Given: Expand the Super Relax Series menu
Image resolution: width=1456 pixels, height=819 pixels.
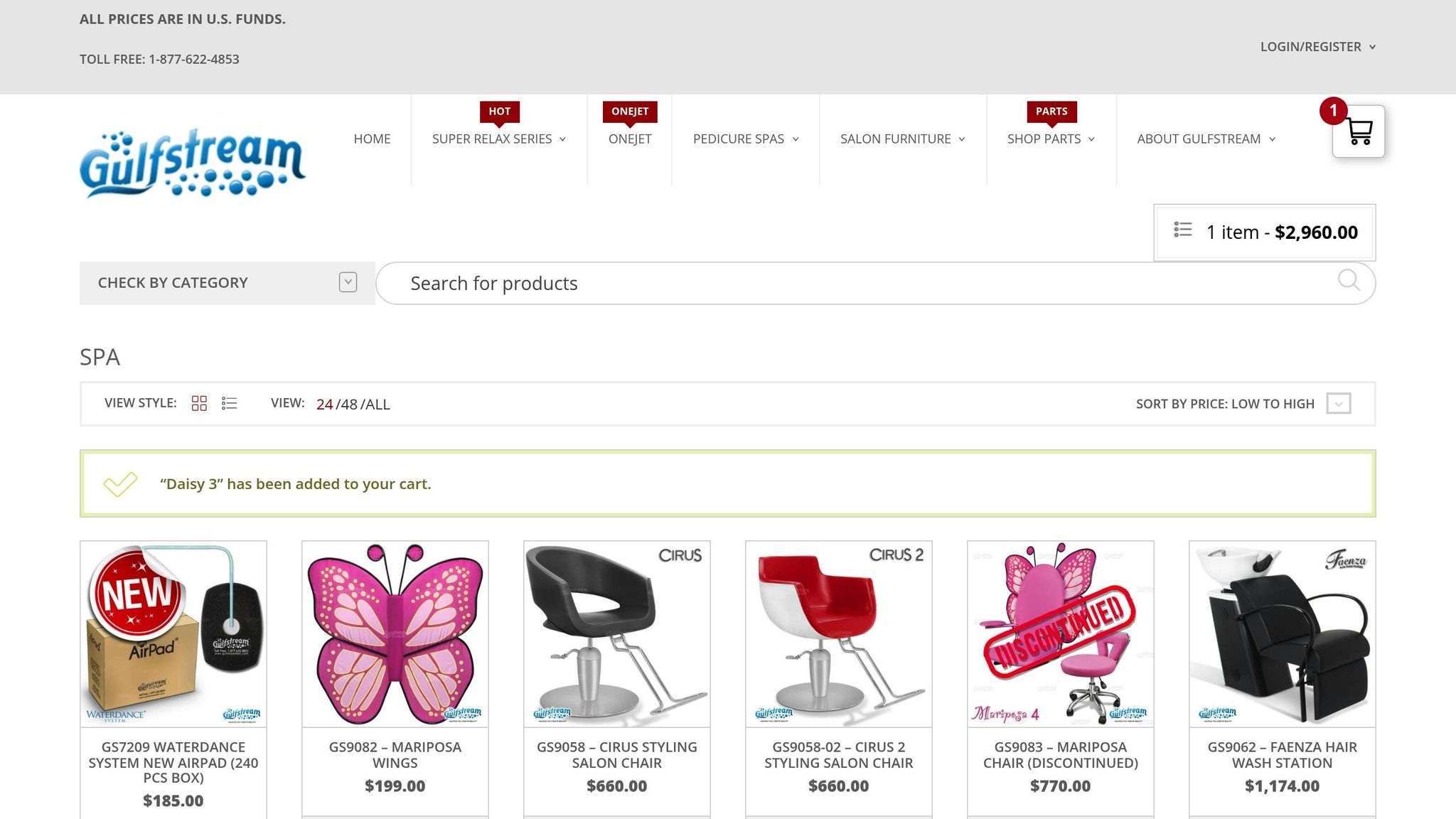Looking at the screenshot, I should click(499, 139).
